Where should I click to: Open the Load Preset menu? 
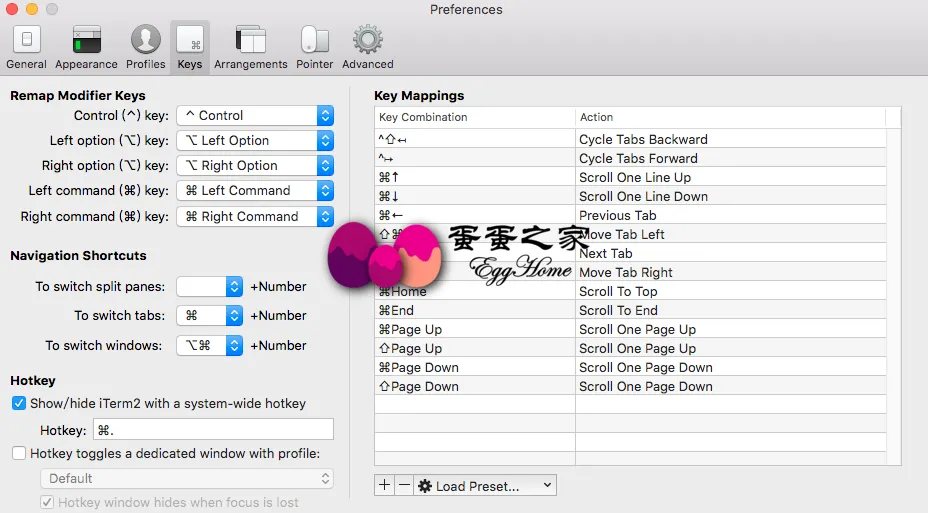[485, 486]
